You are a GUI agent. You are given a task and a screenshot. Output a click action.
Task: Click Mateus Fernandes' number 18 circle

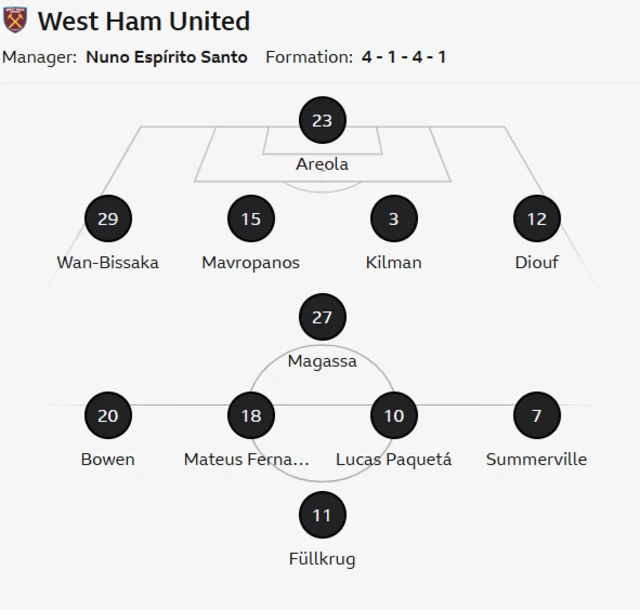pyautogui.click(x=251, y=416)
